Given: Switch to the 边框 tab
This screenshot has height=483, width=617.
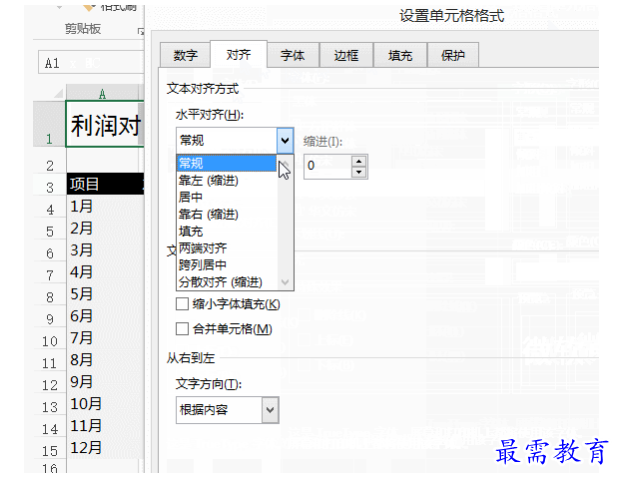Looking at the screenshot, I should coord(346,55).
